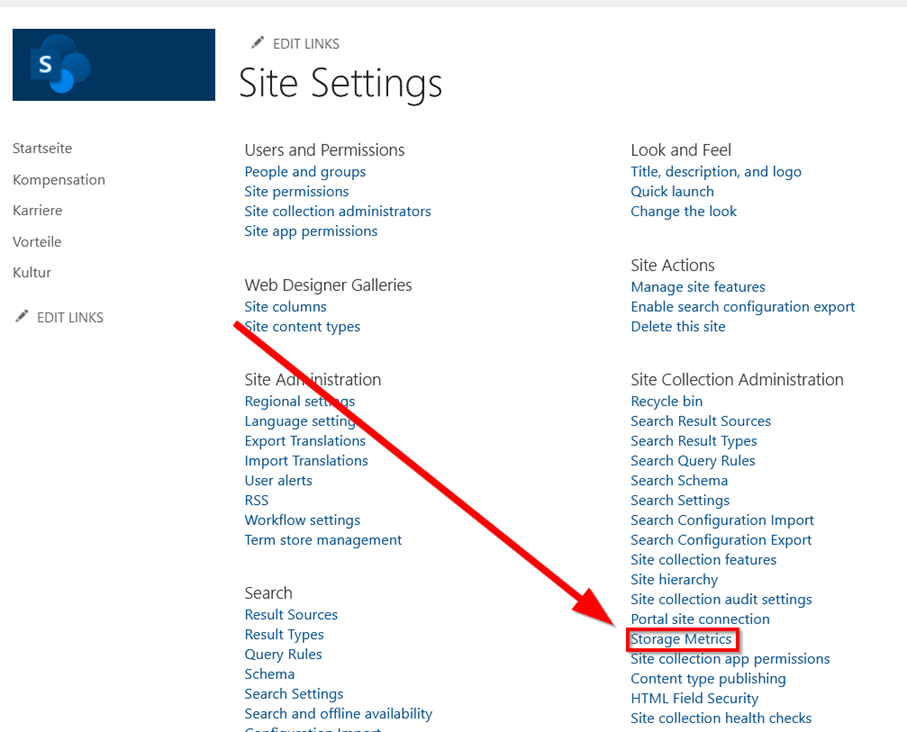The width and height of the screenshot is (907, 732).
Task: Navigate to Karriere in the sidebar
Action: [37, 211]
